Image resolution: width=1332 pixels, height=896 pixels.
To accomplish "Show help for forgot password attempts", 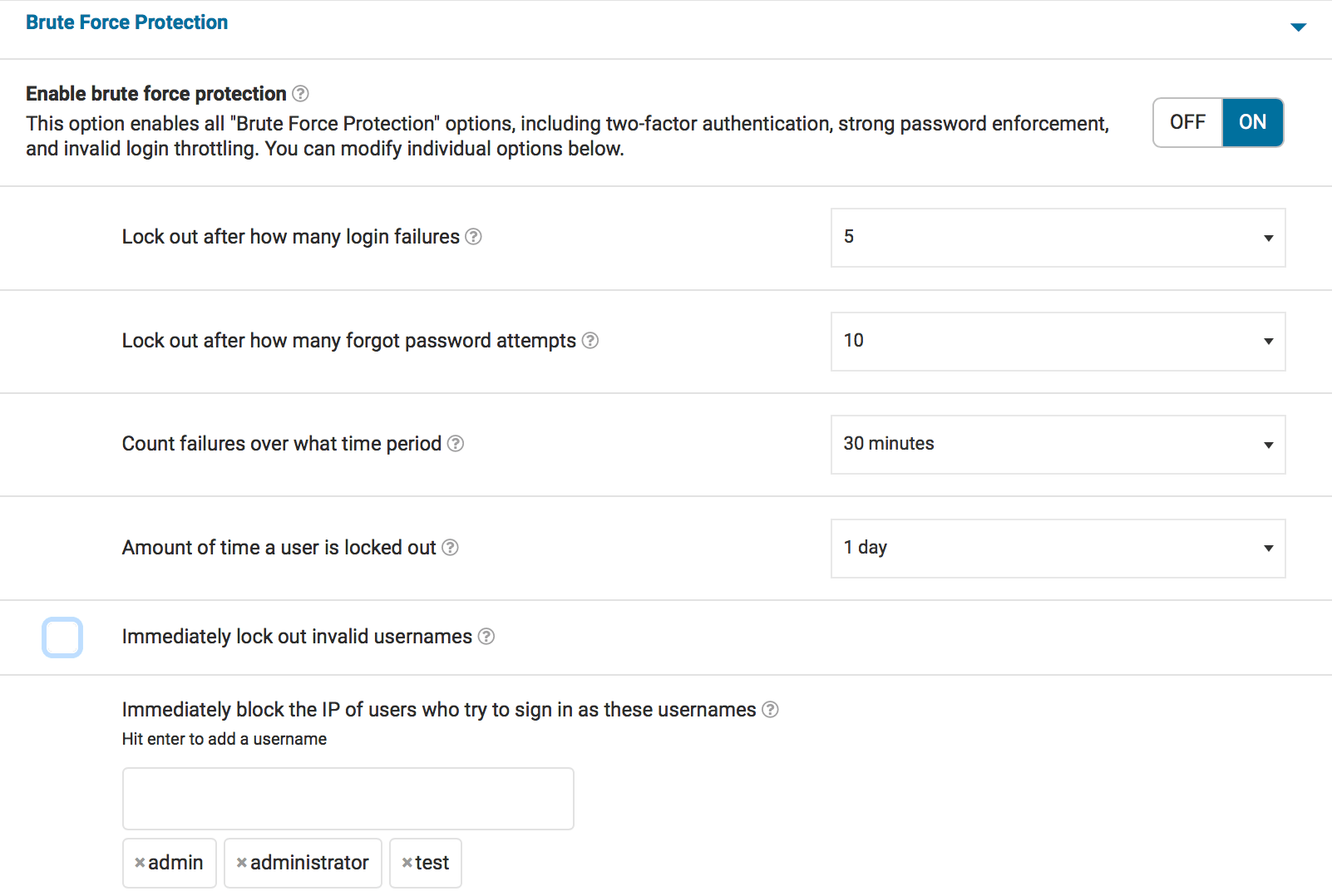I will [590, 341].
